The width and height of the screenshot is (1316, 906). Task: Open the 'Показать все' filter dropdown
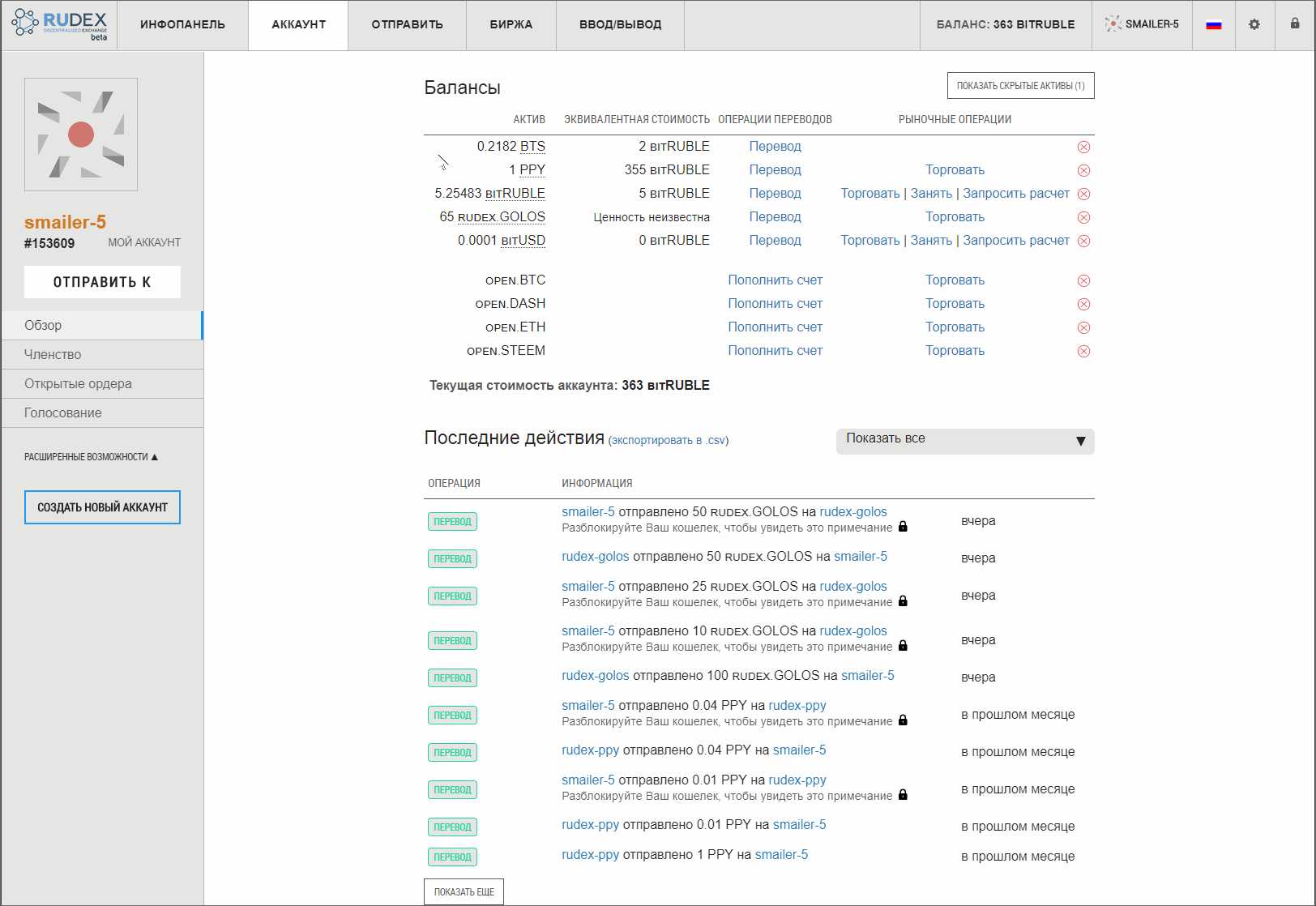pyautogui.click(x=965, y=441)
